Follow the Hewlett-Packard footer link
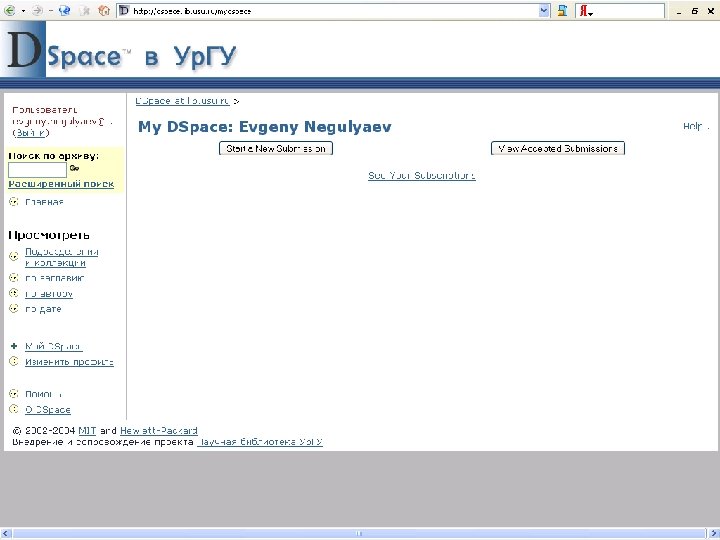 pyautogui.click(x=159, y=431)
